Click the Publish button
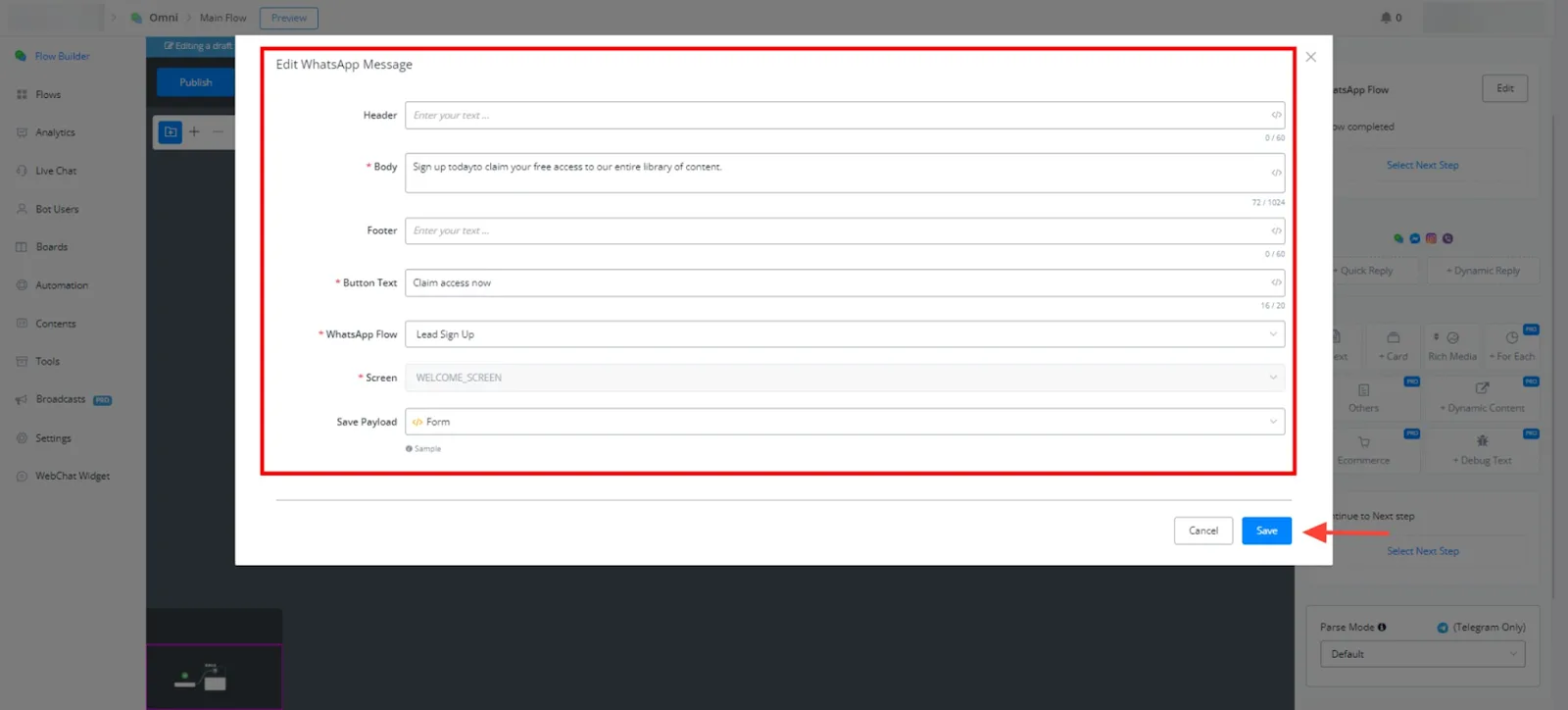Image resolution: width=1568 pixels, height=710 pixels. point(195,82)
